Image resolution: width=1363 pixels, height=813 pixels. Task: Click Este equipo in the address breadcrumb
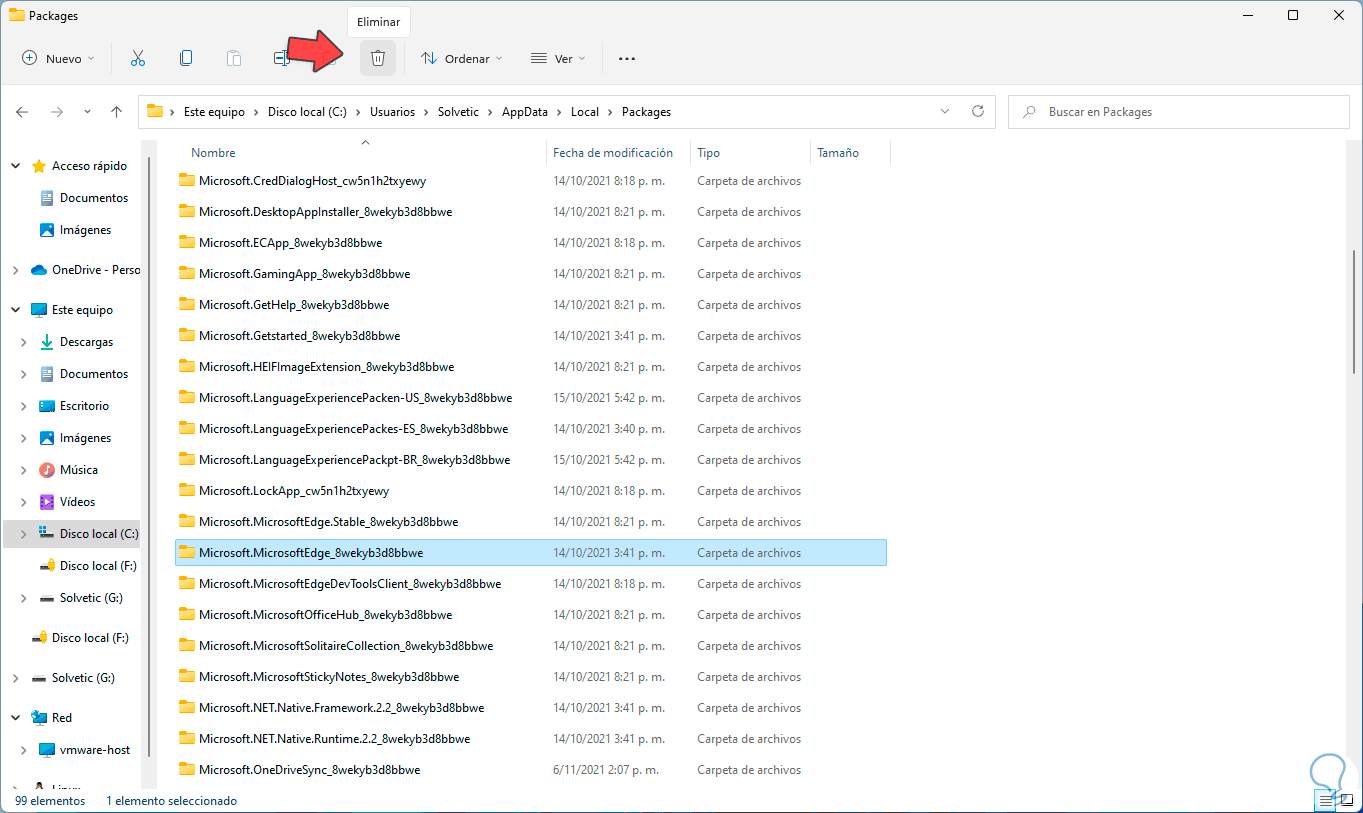(214, 112)
